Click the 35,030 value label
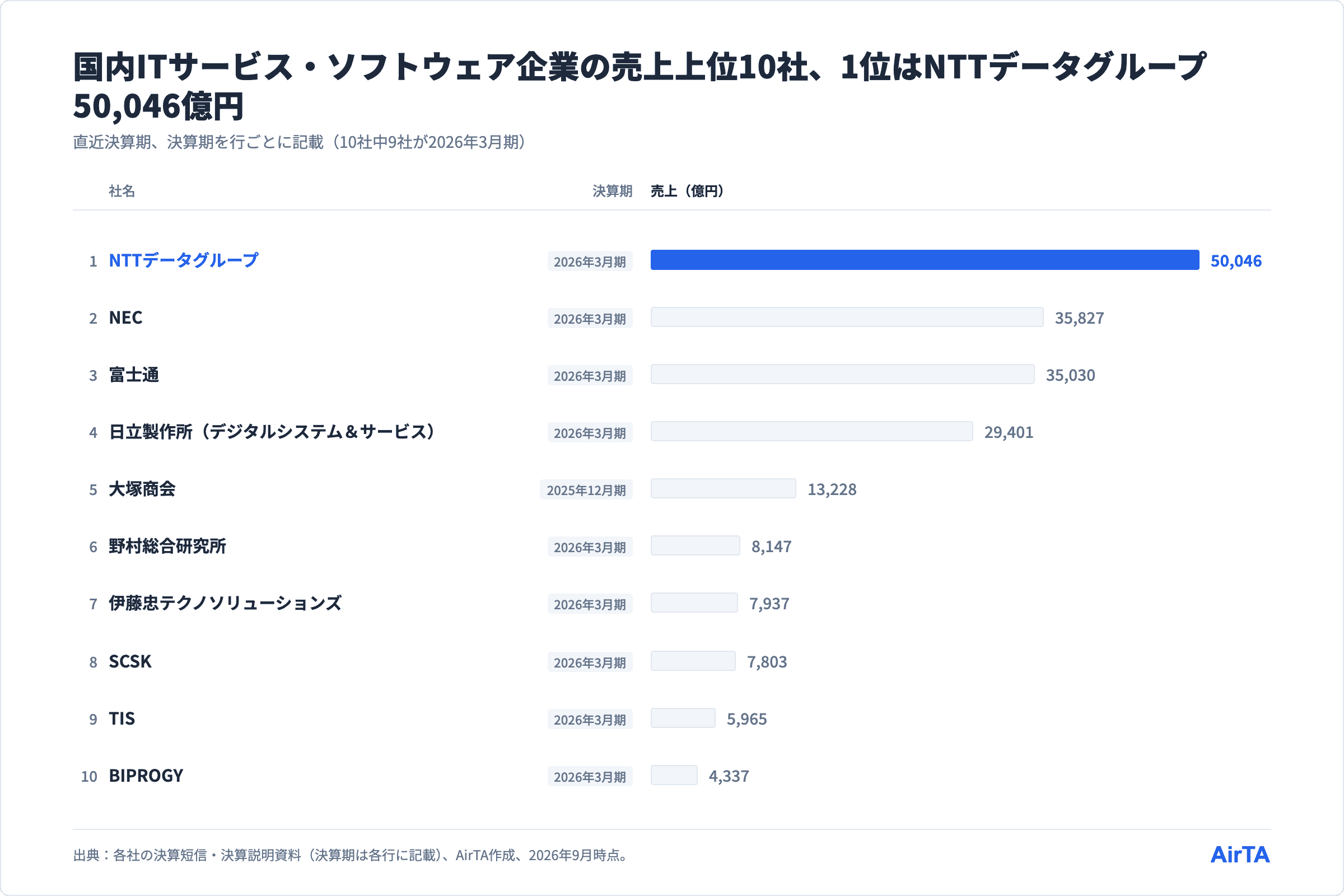 click(1070, 375)
